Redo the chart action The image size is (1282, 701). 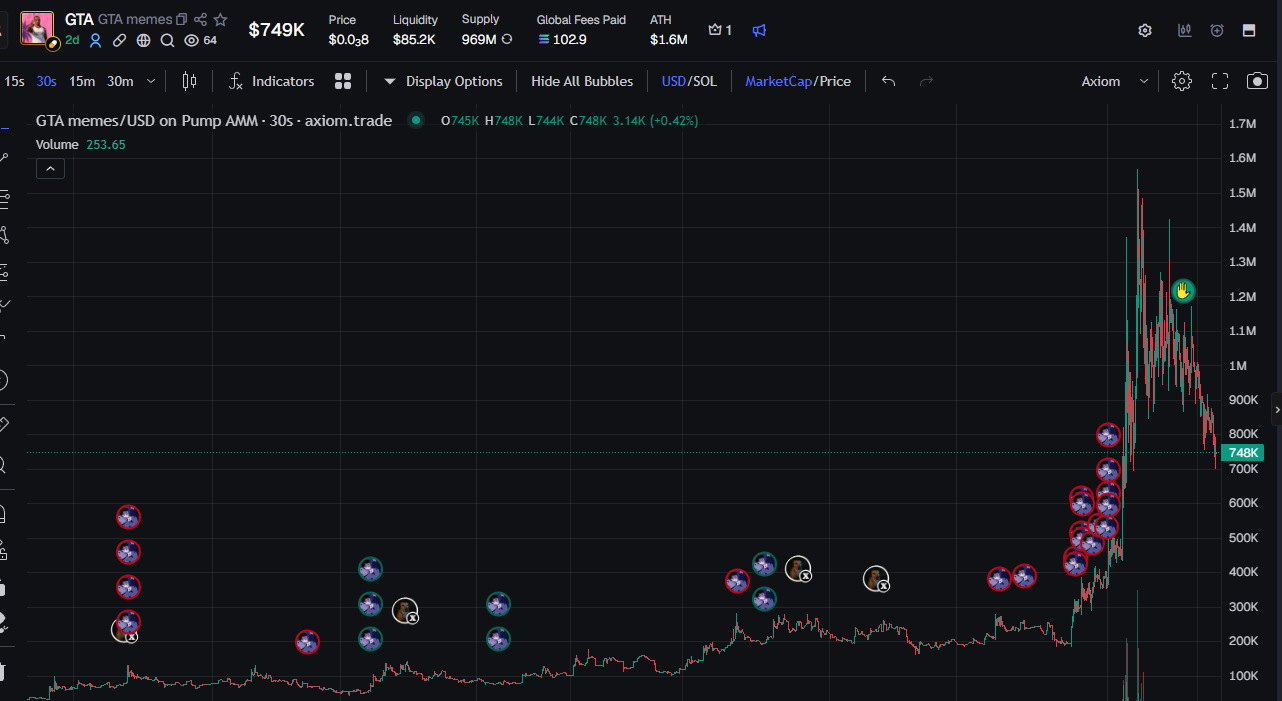[x=926, y=81]
